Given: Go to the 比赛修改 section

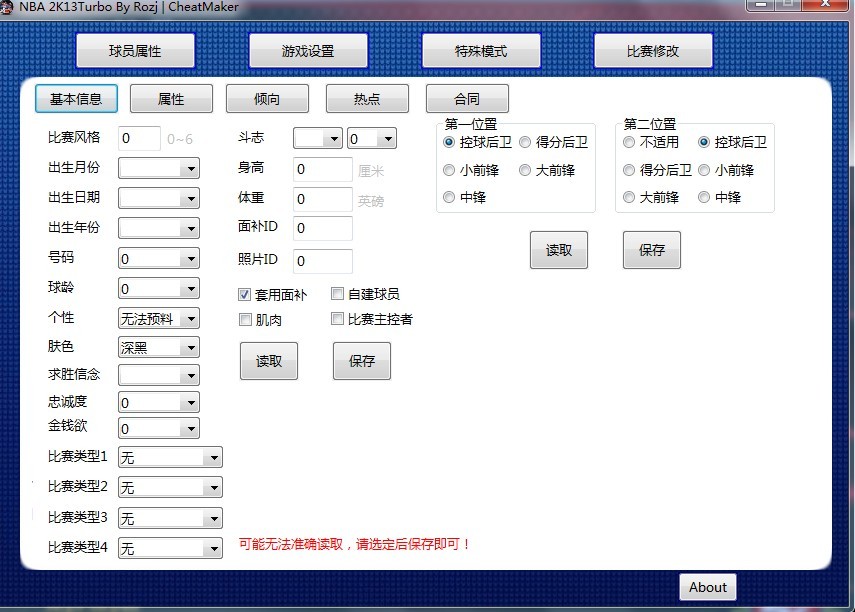Looking at the screenshot, I should pyautogui.click(x=653, y=51).
